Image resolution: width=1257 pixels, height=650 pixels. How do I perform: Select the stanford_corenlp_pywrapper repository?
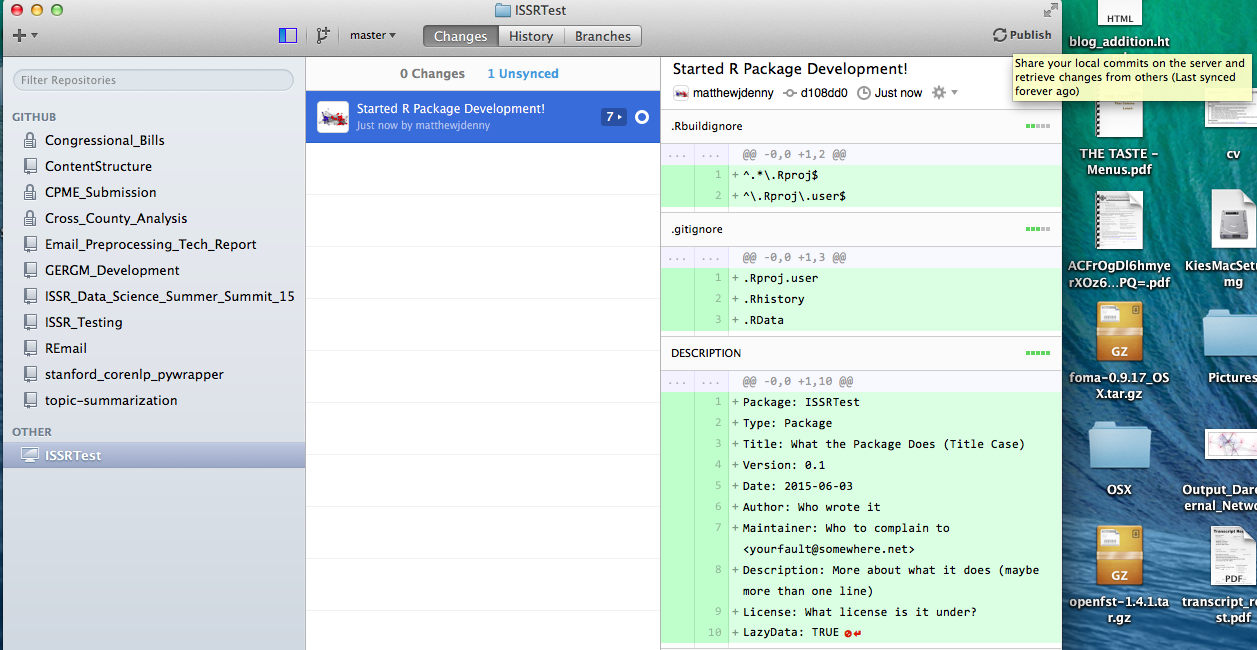click(x=153, y=375)
